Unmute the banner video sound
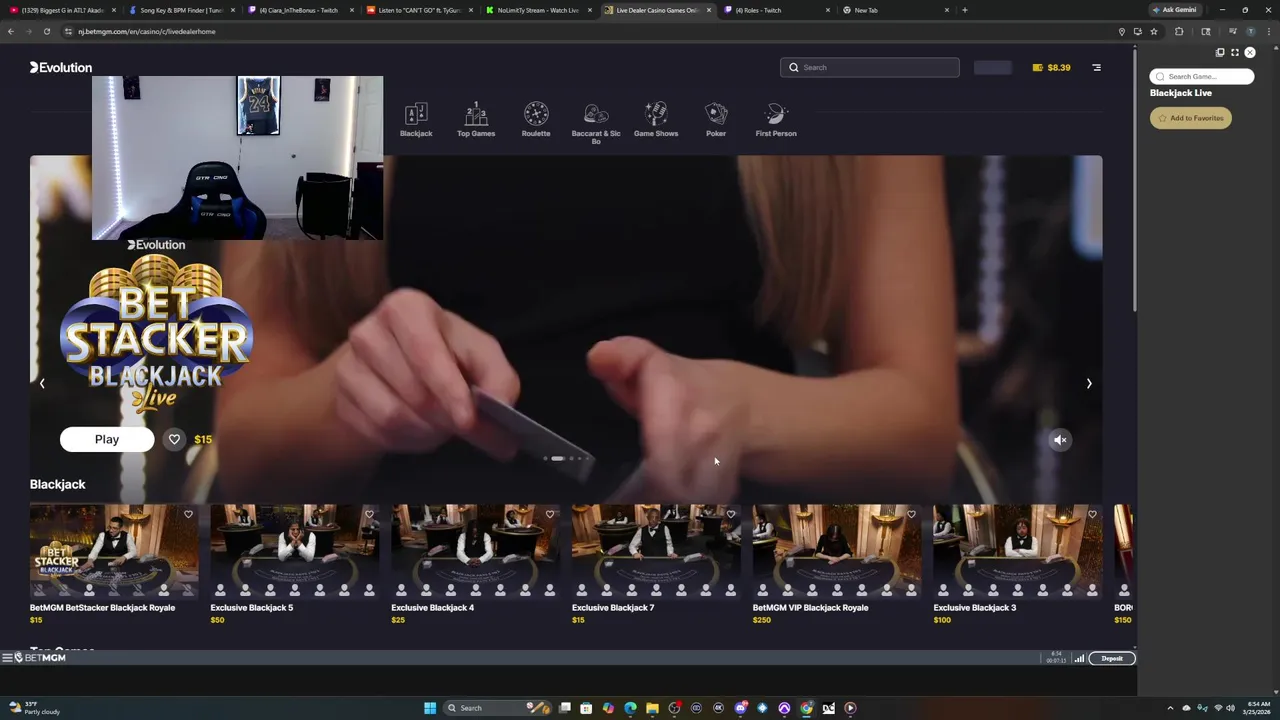 (1060, 440)
